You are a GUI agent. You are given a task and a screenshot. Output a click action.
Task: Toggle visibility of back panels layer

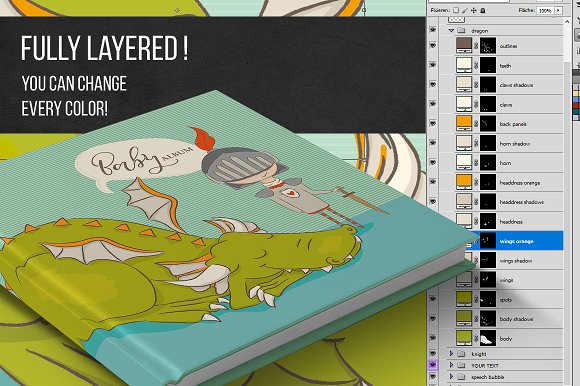coord(432,123)
